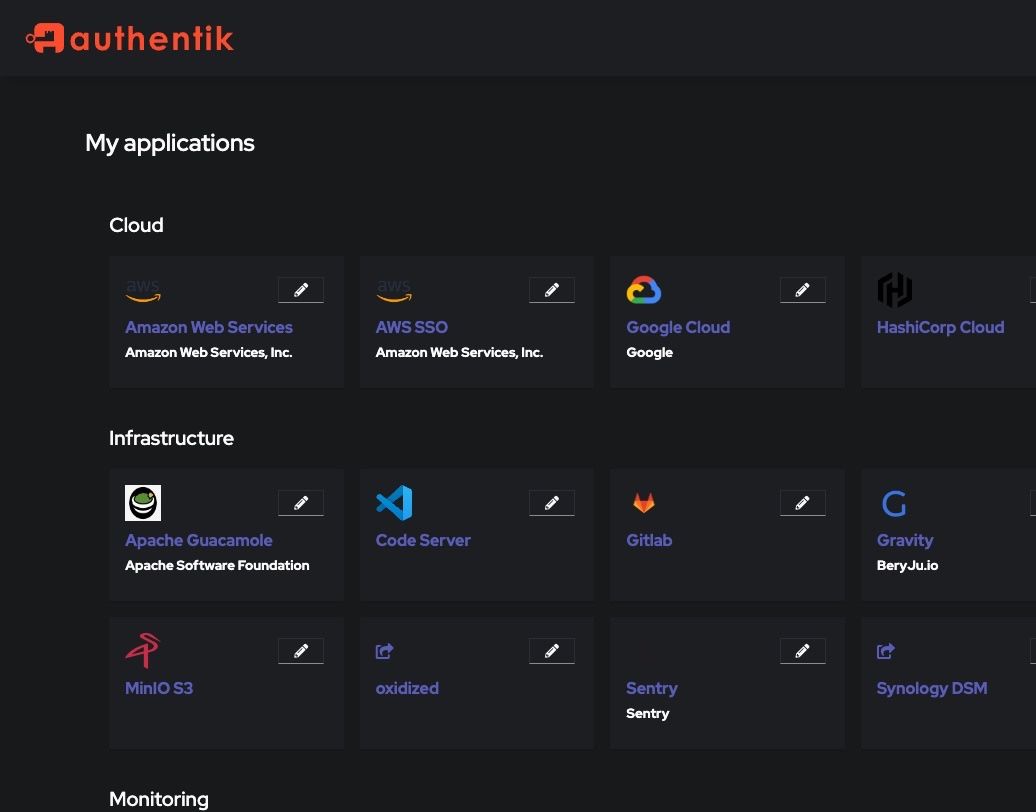Click the pencil icon on AWS SSO card

tap(552, 290)
